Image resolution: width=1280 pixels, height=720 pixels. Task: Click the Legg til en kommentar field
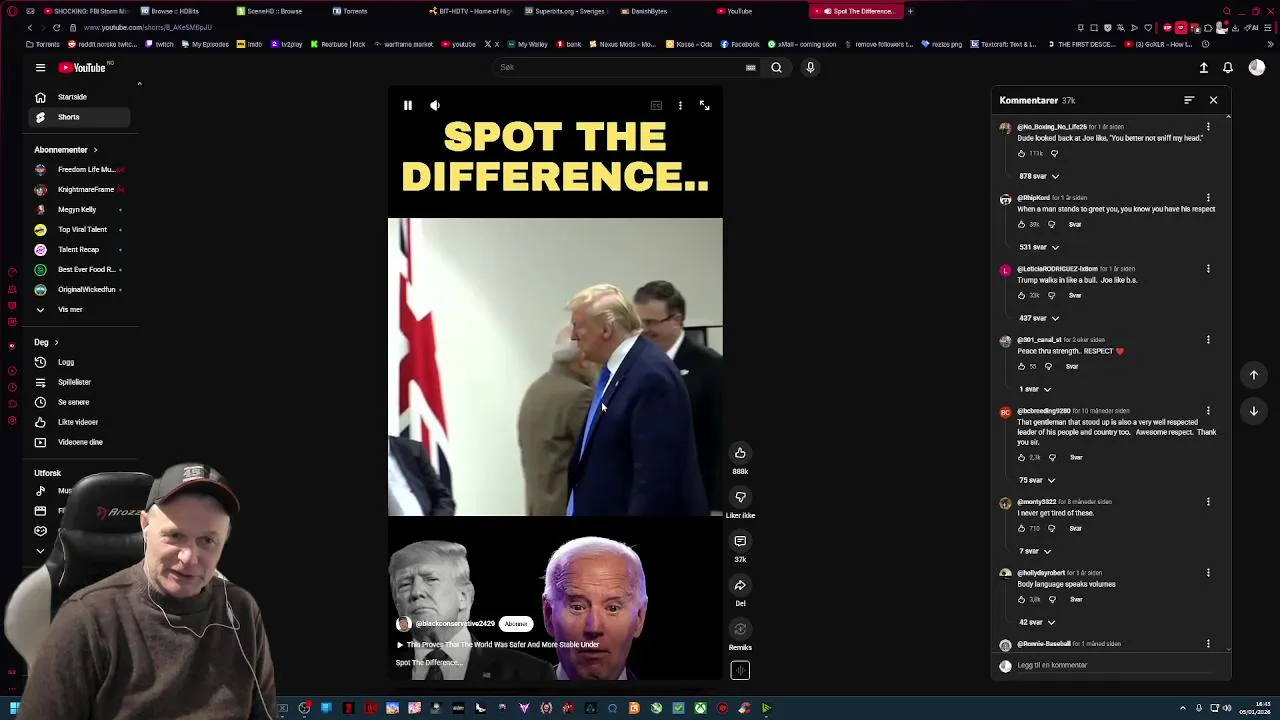tap(1116, 665)
